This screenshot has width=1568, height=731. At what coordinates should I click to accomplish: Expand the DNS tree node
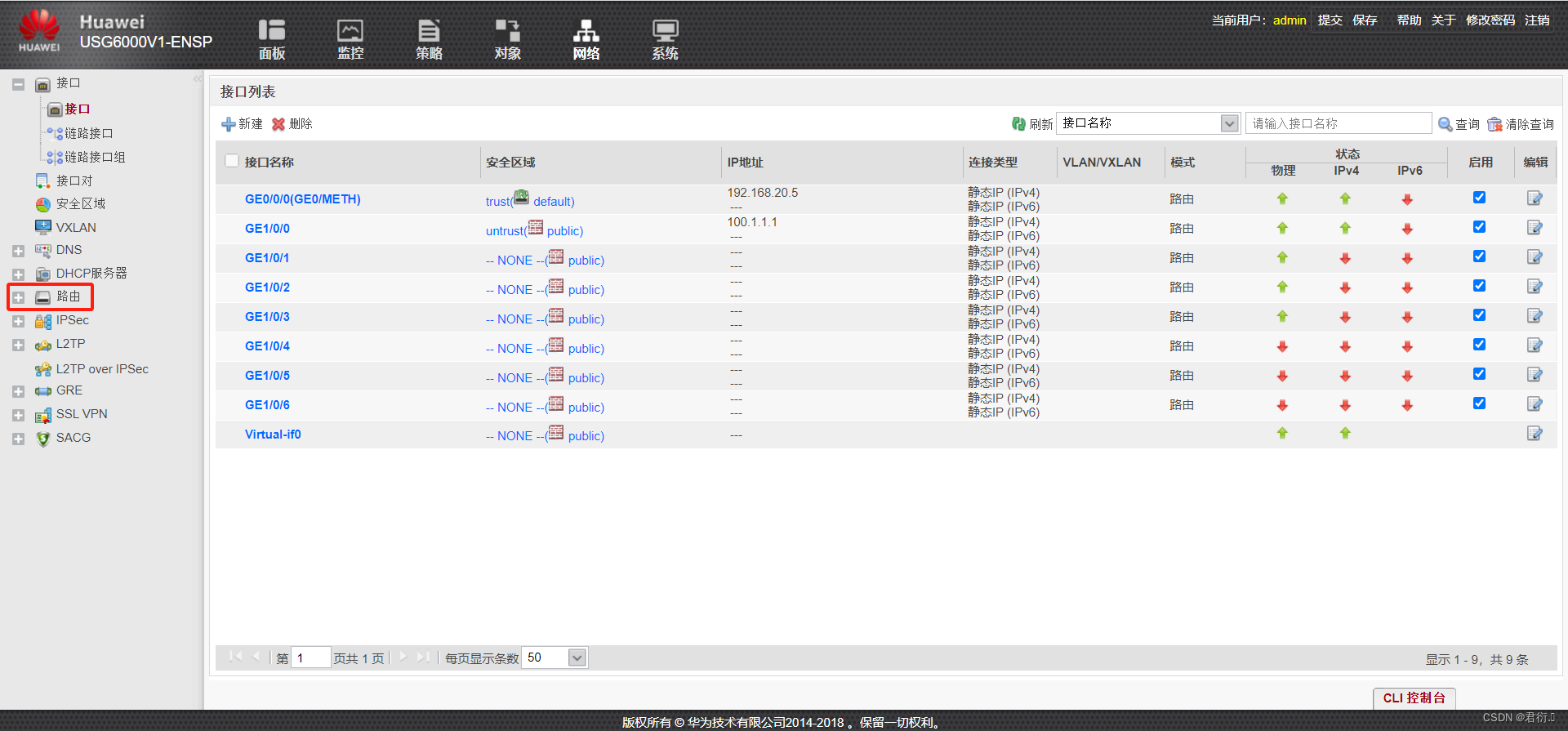click(18, 251)
